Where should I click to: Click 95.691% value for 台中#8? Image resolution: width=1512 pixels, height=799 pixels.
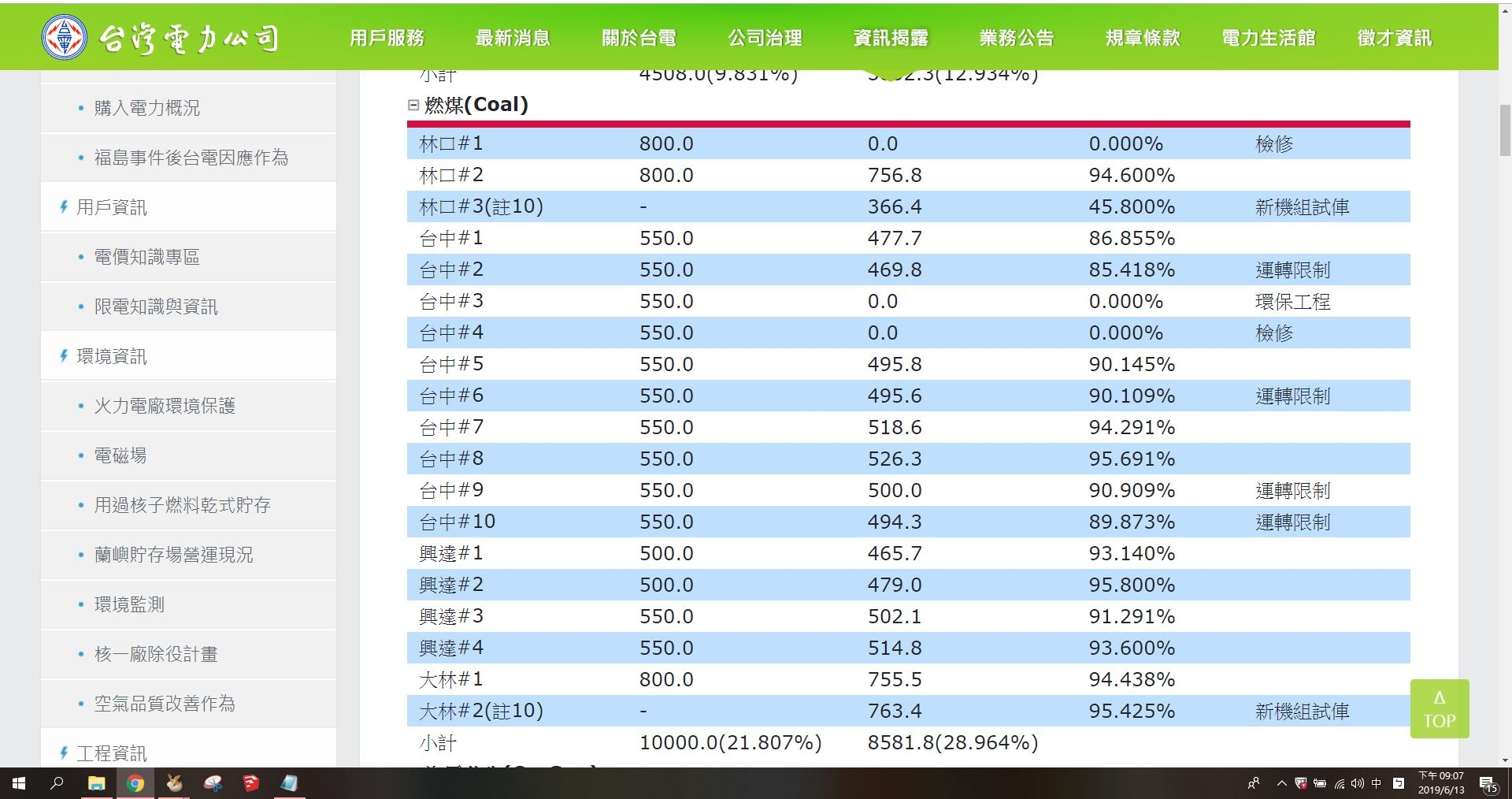point(1132,459)
